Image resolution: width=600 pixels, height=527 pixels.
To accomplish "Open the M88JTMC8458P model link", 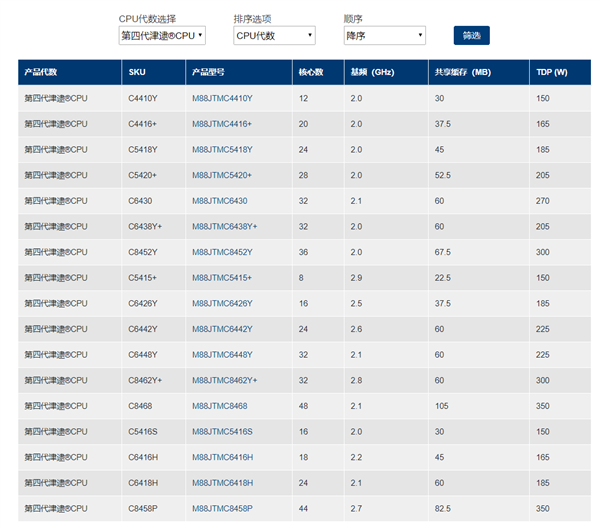I will 222,508.
